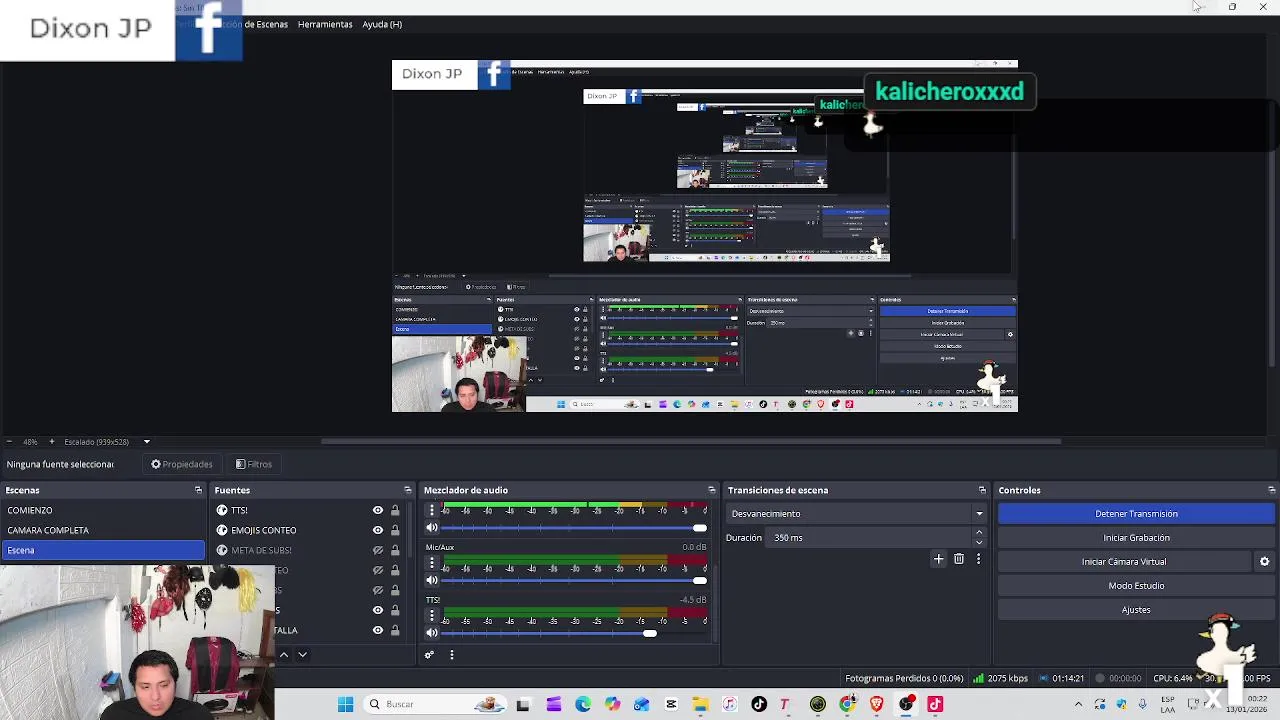Screen dimensions: 1280x720
Task: Click Iniciar Cámara Virtual button
Action: pyautogui.click(x=1124, y=562)
